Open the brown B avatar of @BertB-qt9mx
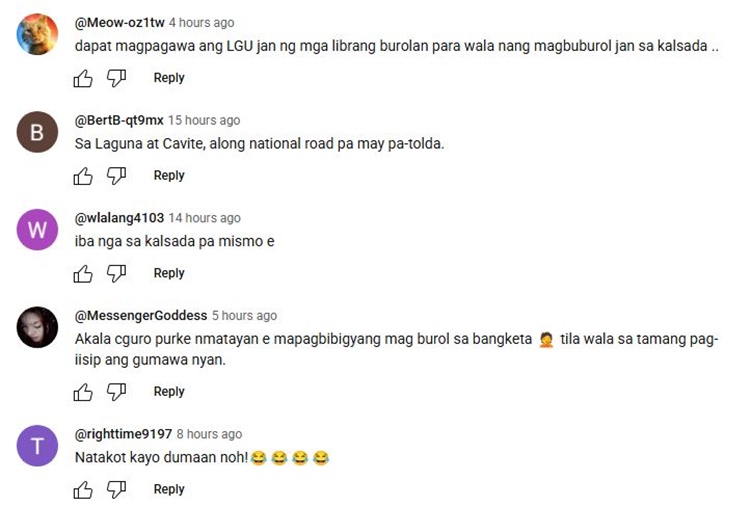 click(37, 132)
